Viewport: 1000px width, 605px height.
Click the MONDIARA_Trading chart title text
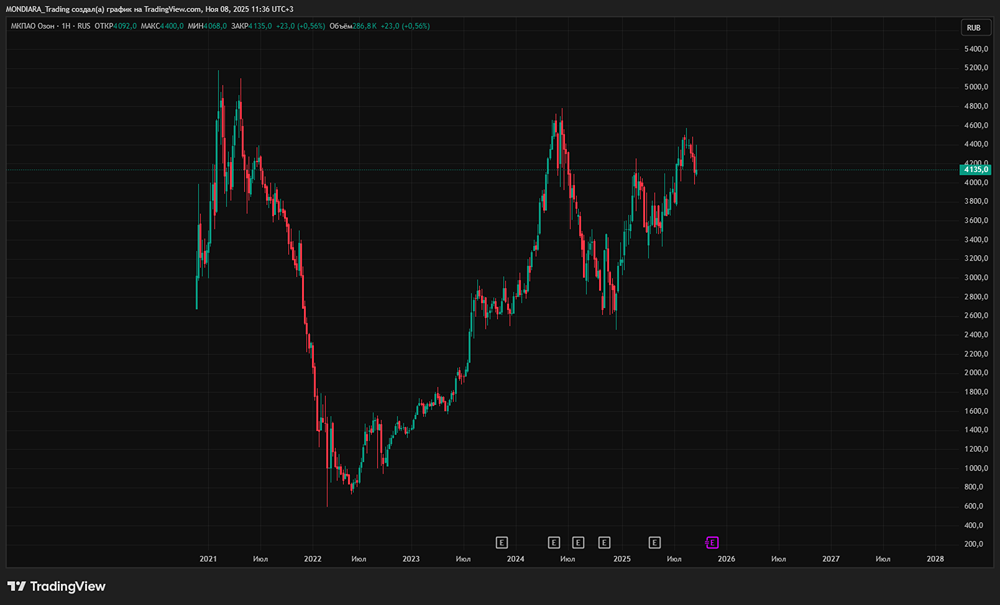(x=39, y=9)
